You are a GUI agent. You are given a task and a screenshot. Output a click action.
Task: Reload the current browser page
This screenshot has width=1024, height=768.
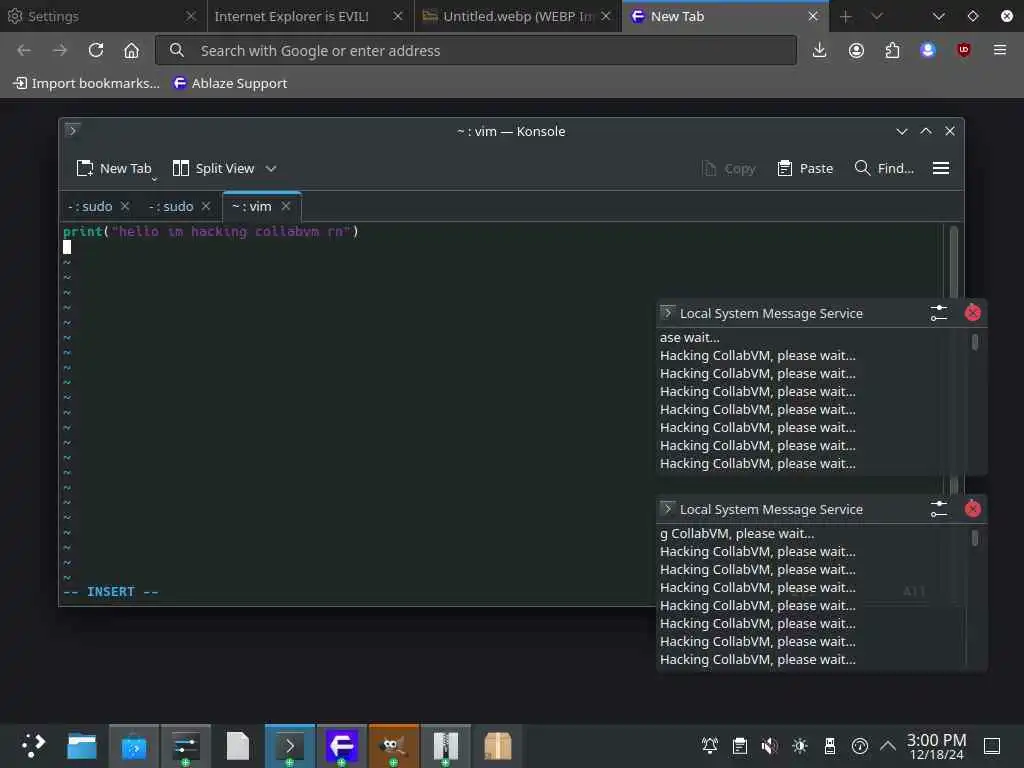tap(96, 50)
